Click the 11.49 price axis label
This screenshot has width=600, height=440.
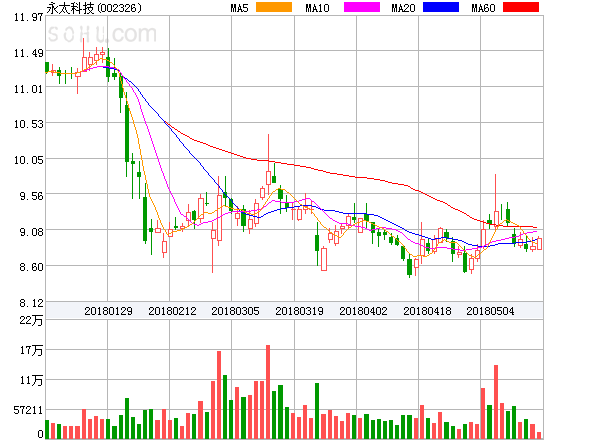[29, 53]
